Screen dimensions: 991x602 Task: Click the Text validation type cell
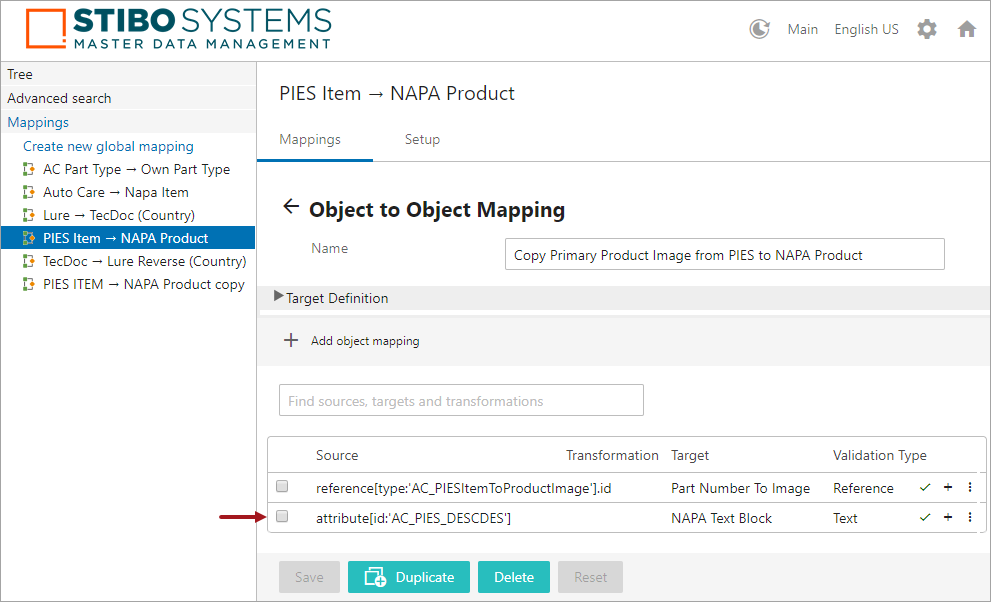(845, 519)
